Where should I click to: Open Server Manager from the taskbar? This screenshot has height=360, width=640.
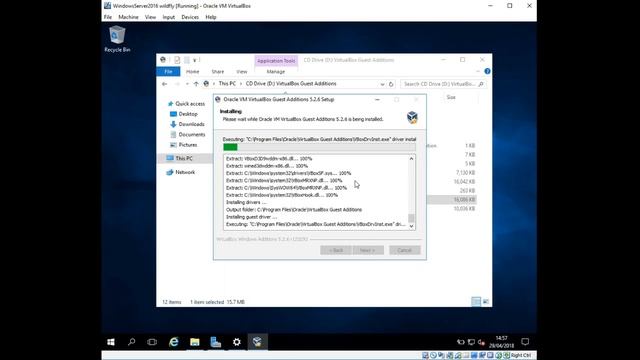click(x=216, y=342)
